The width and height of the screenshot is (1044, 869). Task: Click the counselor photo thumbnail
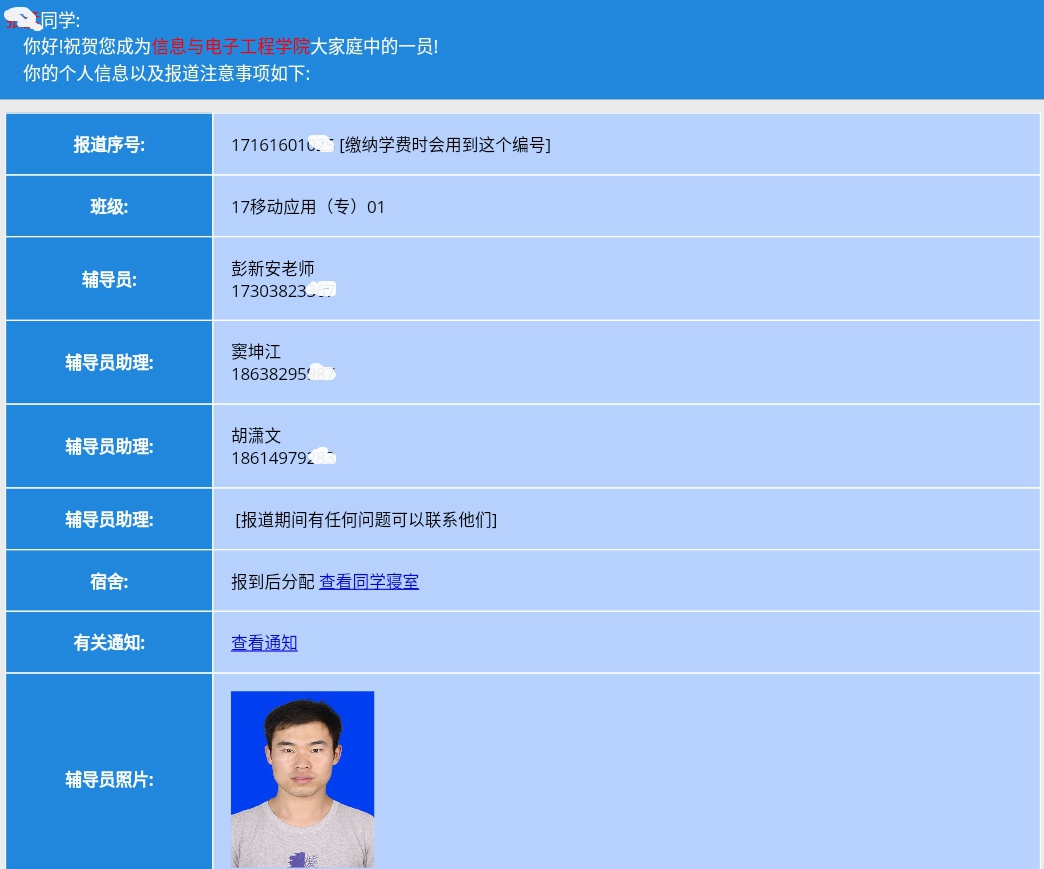point(302,780)
